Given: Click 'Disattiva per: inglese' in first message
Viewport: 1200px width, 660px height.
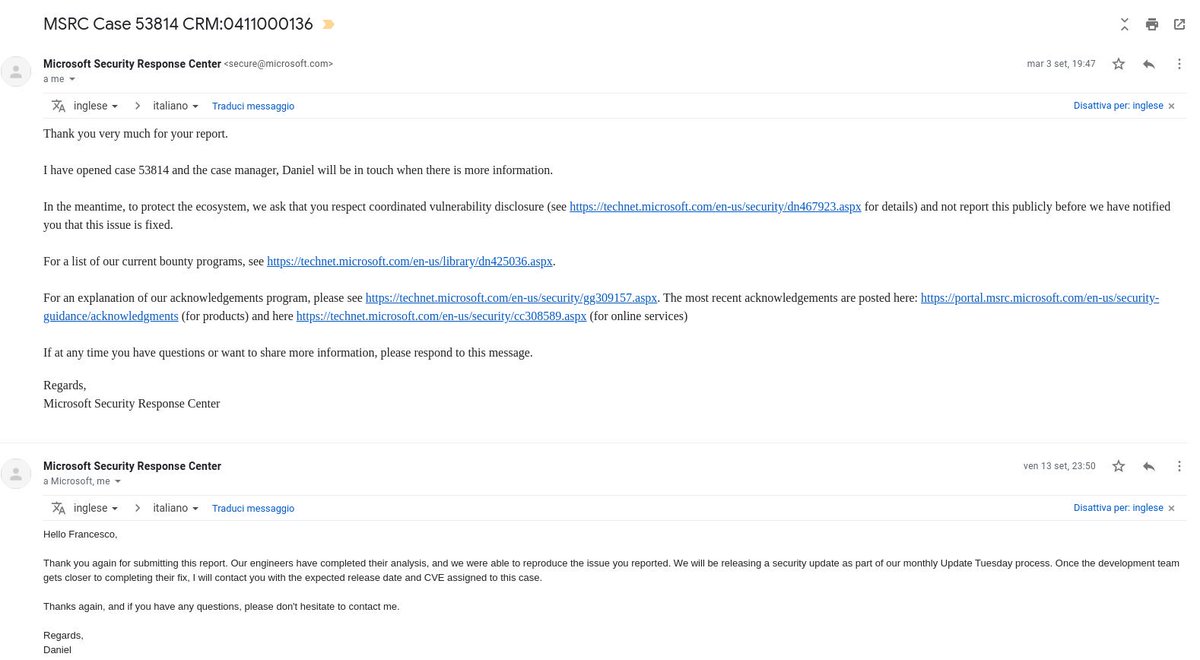Looking at the screenshot, I should coord(1118,106).
